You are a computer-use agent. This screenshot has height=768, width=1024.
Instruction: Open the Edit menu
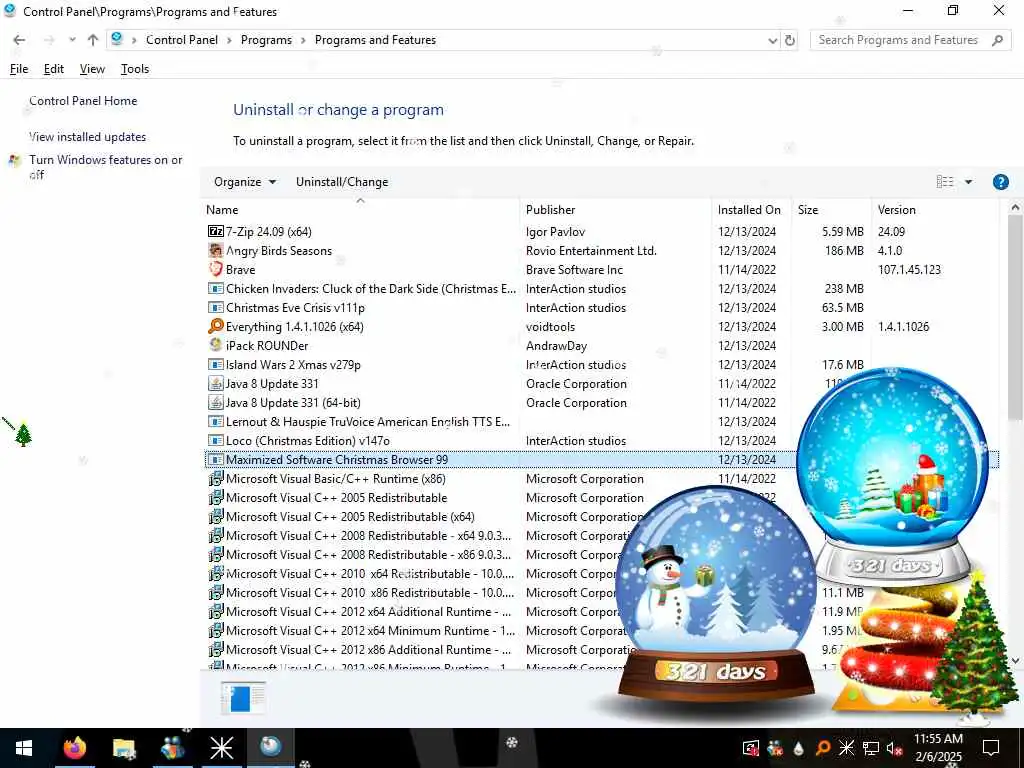click(x=54, y=69)
